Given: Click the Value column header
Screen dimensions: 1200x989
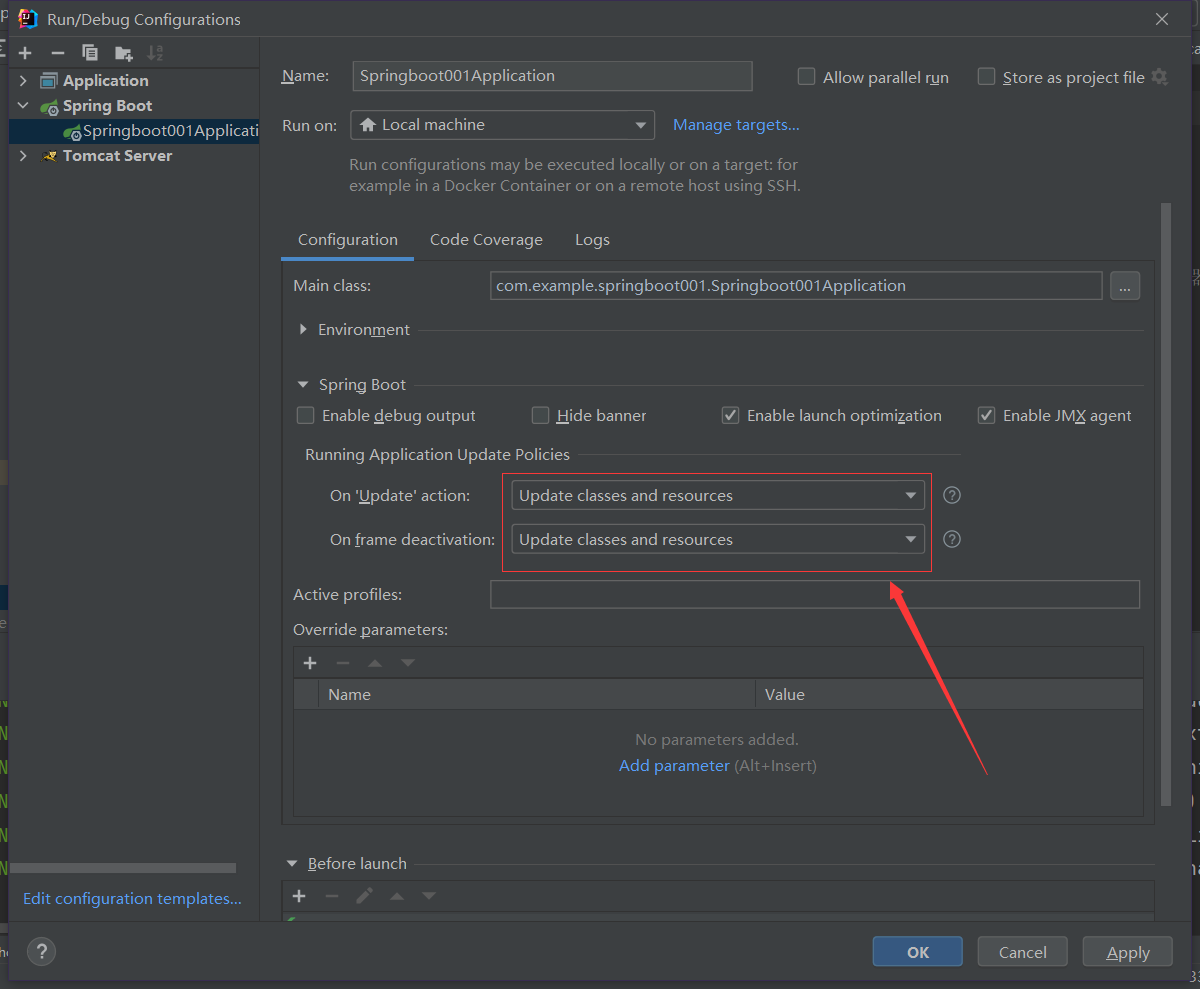Looking at the screenshot, I should 949,694.
